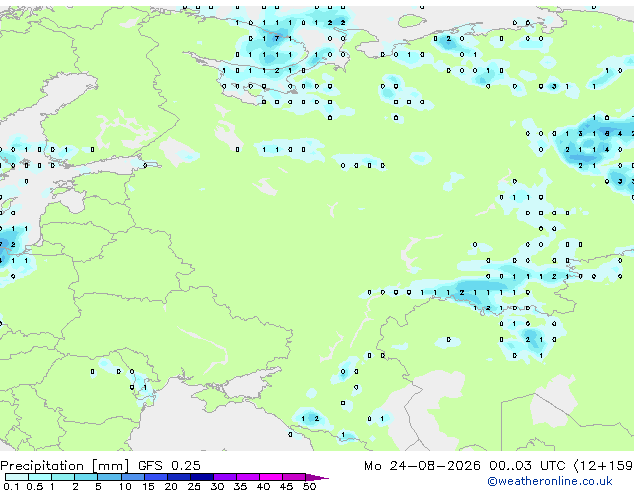The width and height of the screenshot is (634, 490).
Task: Select the navy swatch between 25 and 30
Action: pos(202,477)
